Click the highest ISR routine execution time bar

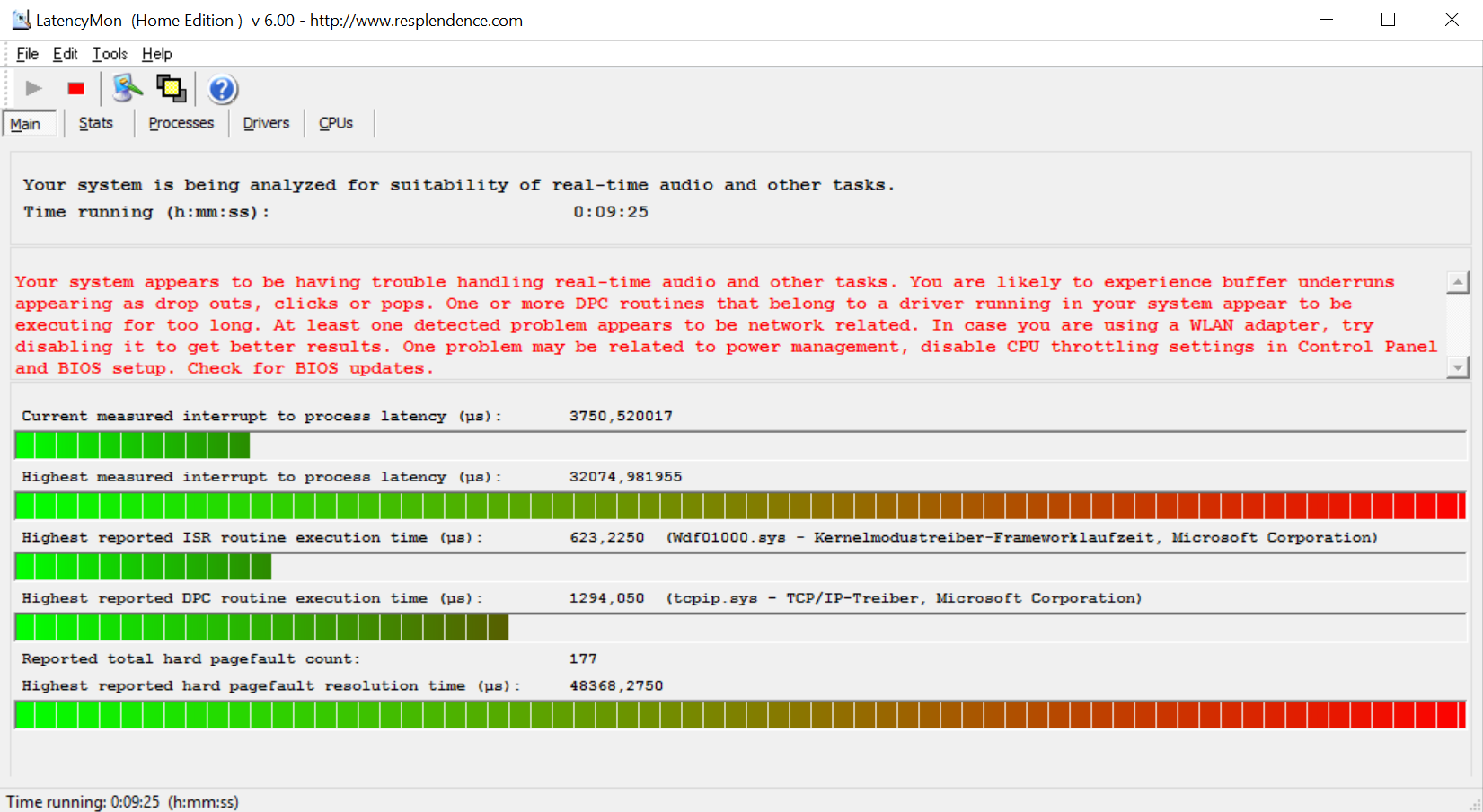pyautogui.click(x=740, y=566)
